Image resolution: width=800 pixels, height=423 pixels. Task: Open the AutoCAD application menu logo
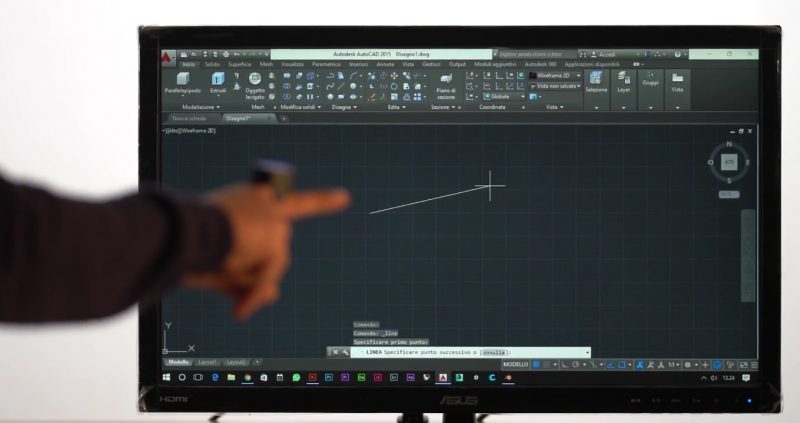point(167,56)
